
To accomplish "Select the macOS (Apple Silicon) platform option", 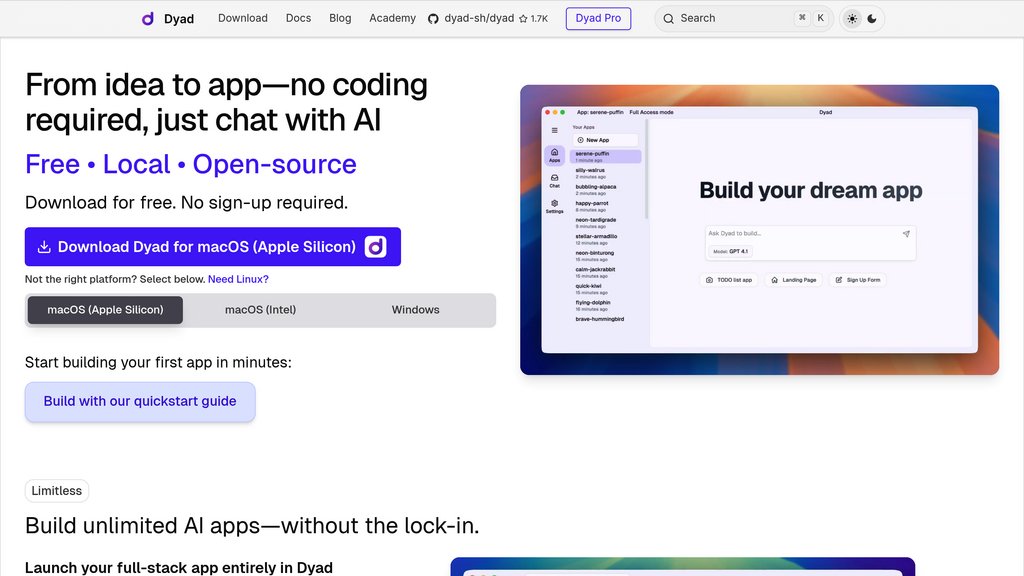I will 105,310.
